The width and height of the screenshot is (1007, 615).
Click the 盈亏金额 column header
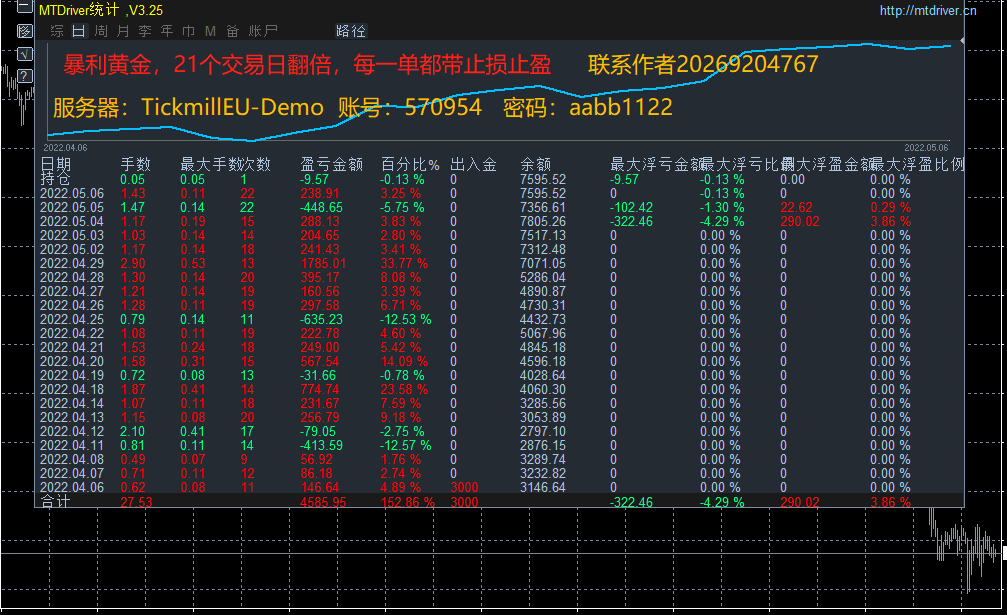(332, 164)
